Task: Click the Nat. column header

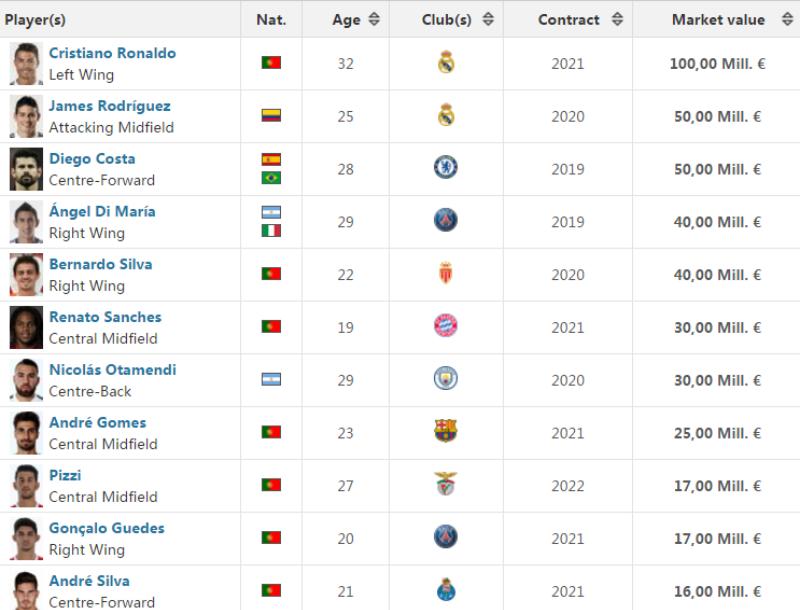Action: 271,19
